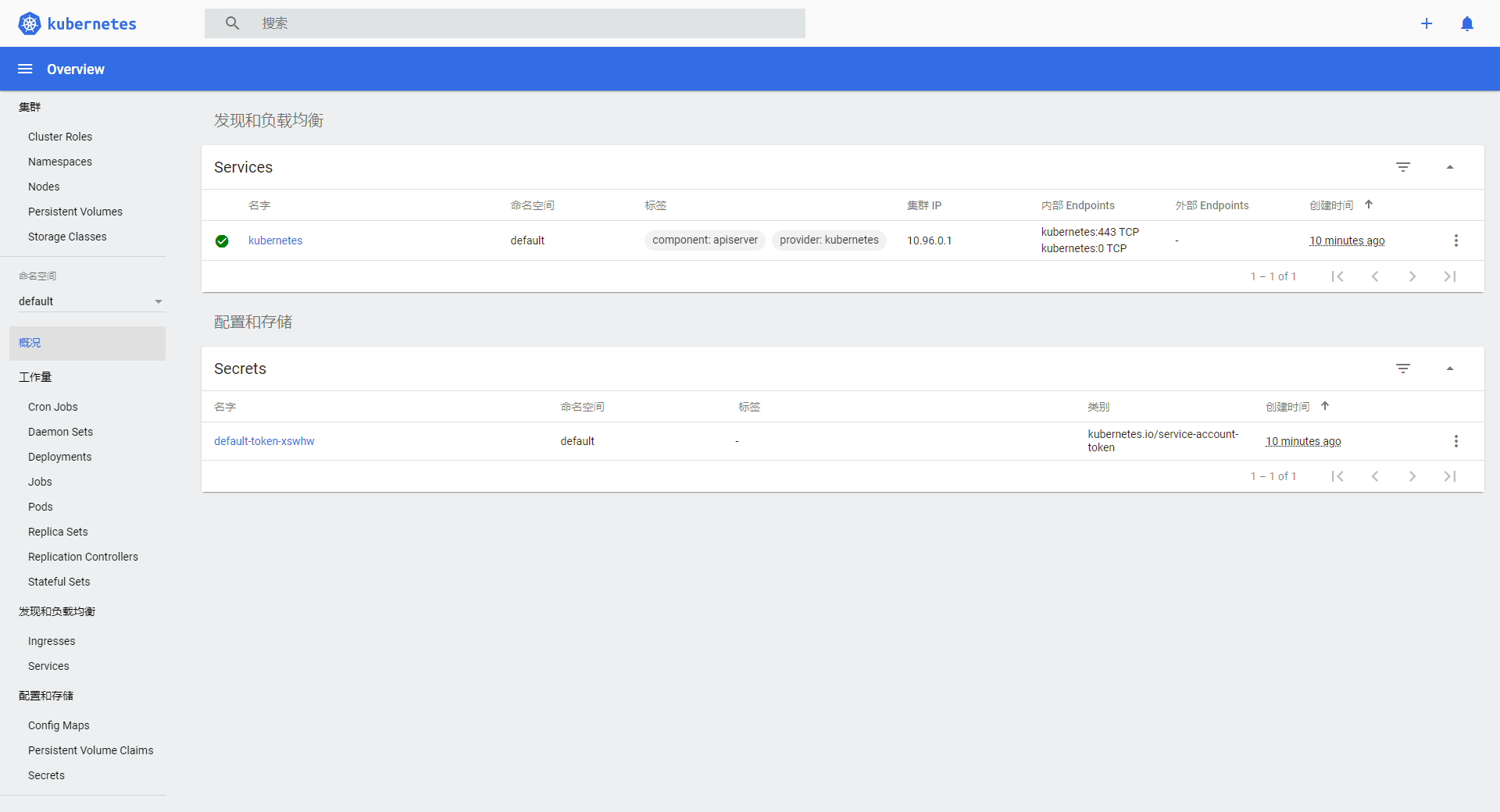Open Jobs in sidebar
This screenshot has height=812, width=1500.
pos(40,482)
